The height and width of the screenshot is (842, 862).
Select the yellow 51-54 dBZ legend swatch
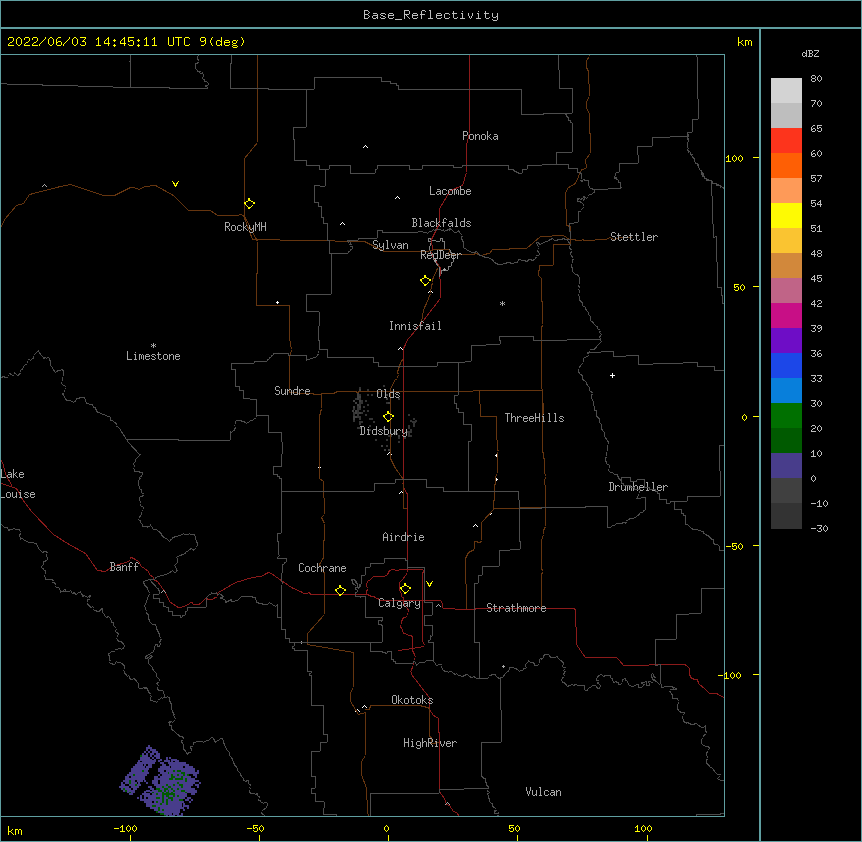786,215
